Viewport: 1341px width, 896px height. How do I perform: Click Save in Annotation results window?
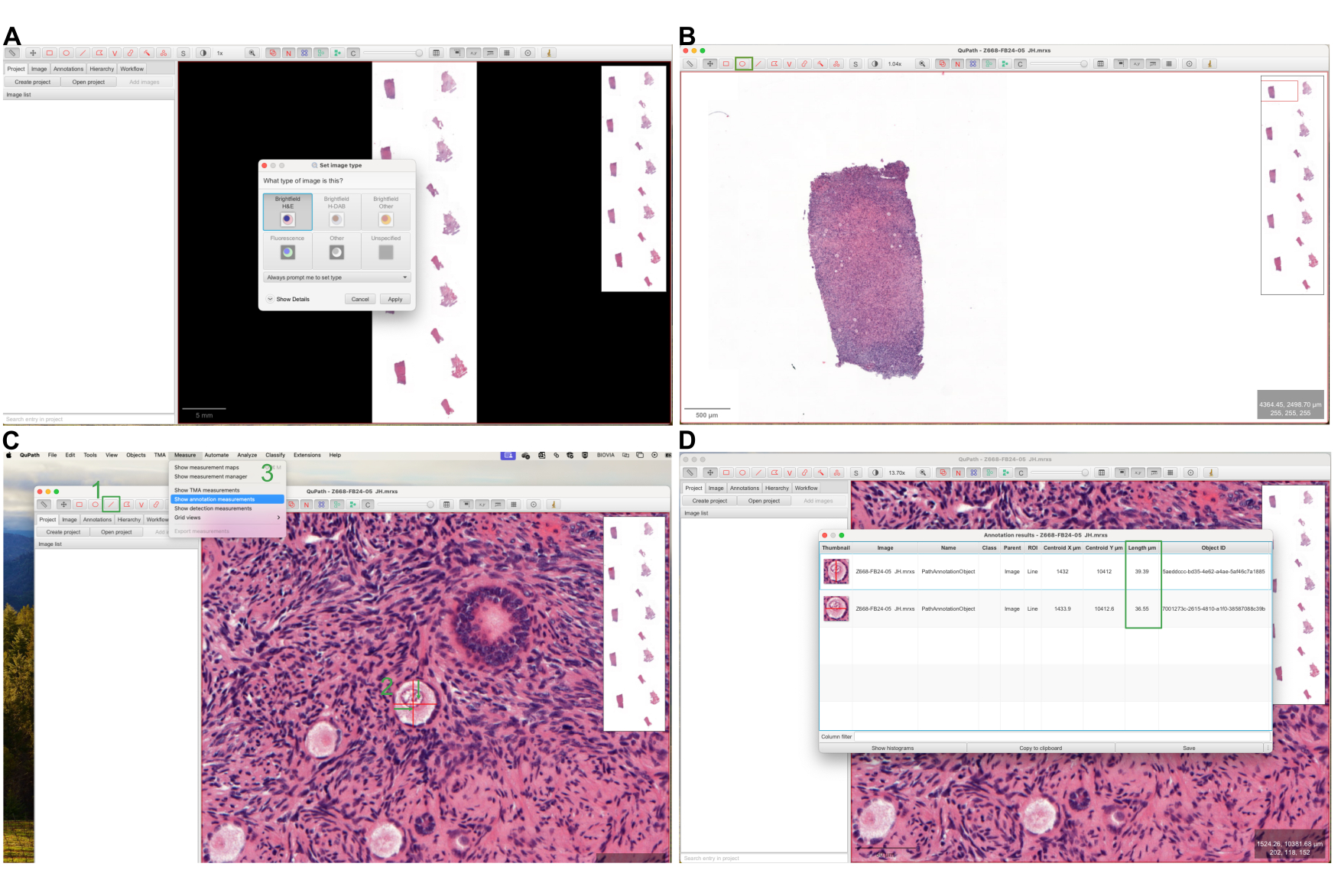pos(1189,748)
